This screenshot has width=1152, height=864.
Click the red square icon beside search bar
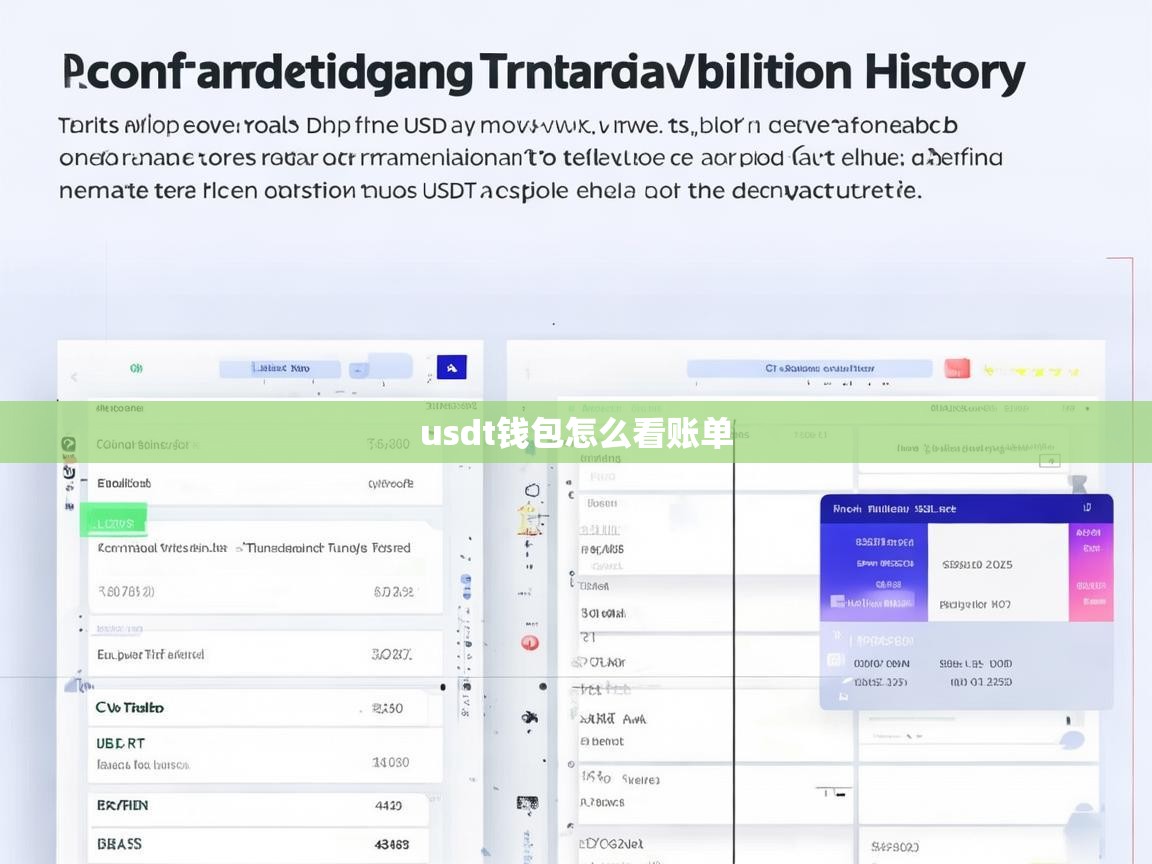(x=957, y=368)
